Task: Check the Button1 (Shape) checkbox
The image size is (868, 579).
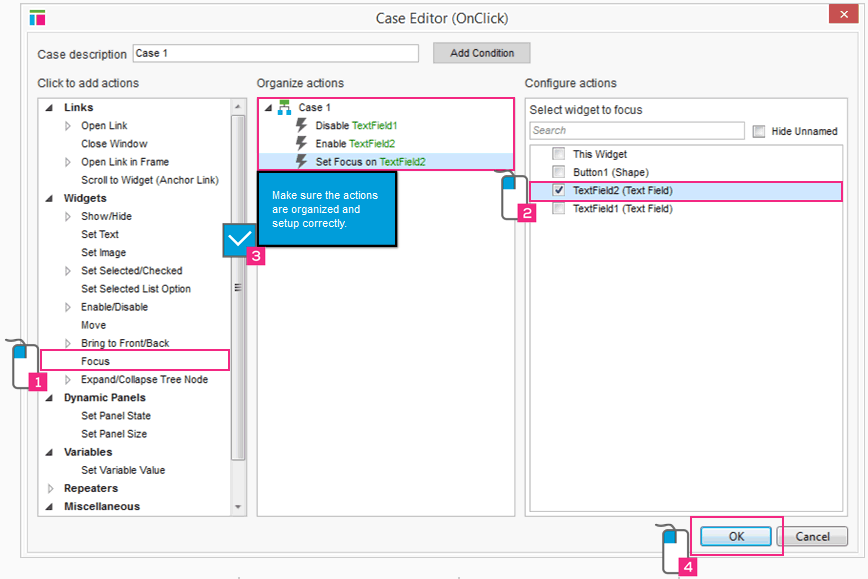Action: pyautogui.click(x=558, y=172)
